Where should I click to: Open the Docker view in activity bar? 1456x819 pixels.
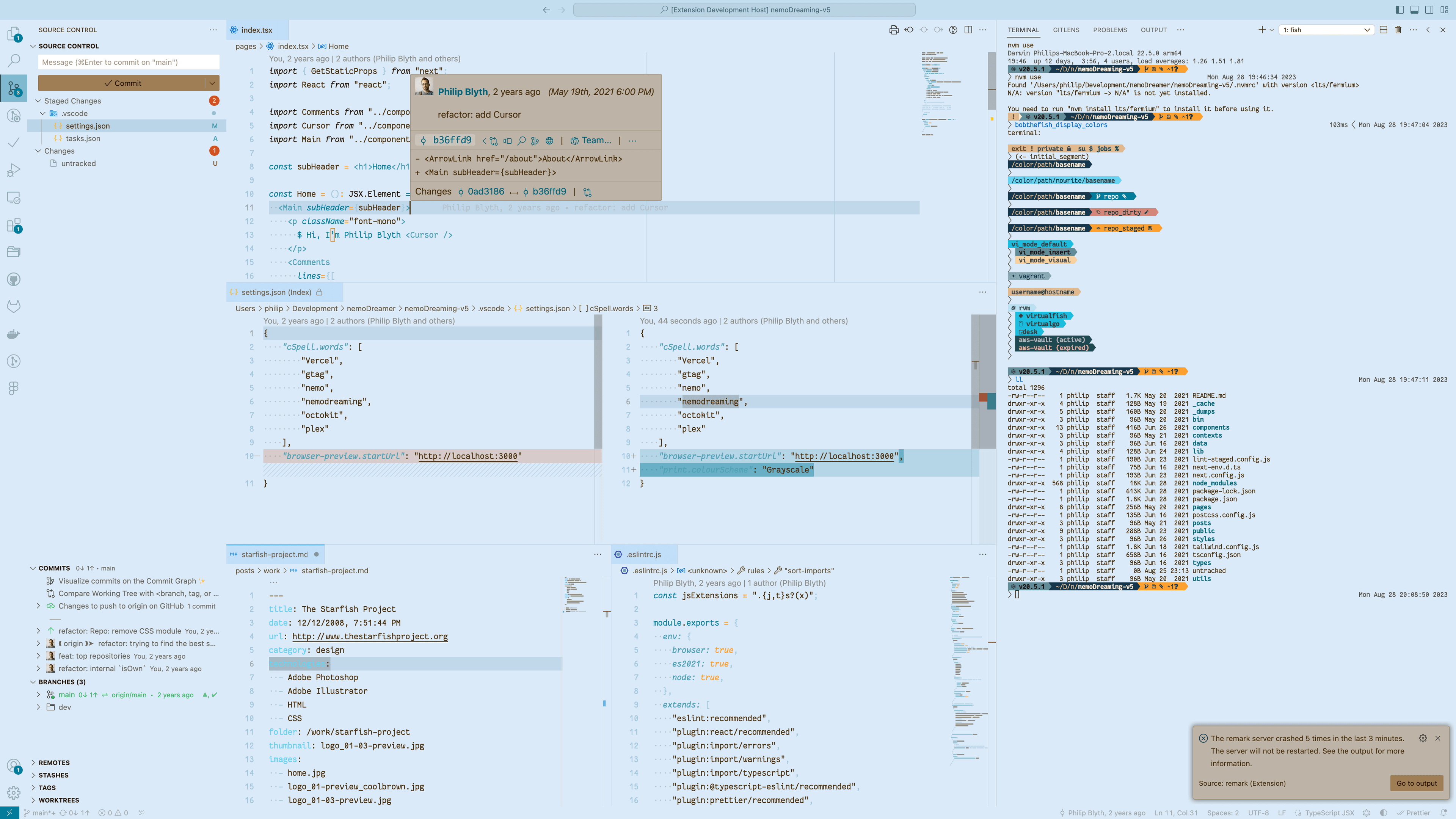pyautogui.click(x=14, y=334)
